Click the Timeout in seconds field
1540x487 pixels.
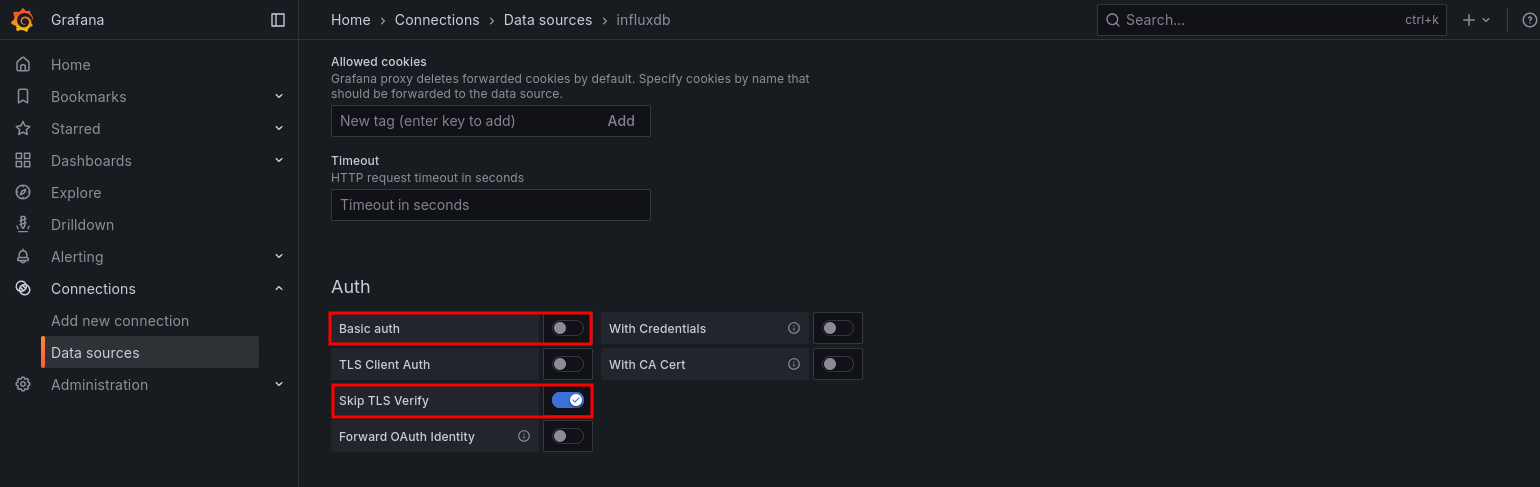click(x=490, y=205)
